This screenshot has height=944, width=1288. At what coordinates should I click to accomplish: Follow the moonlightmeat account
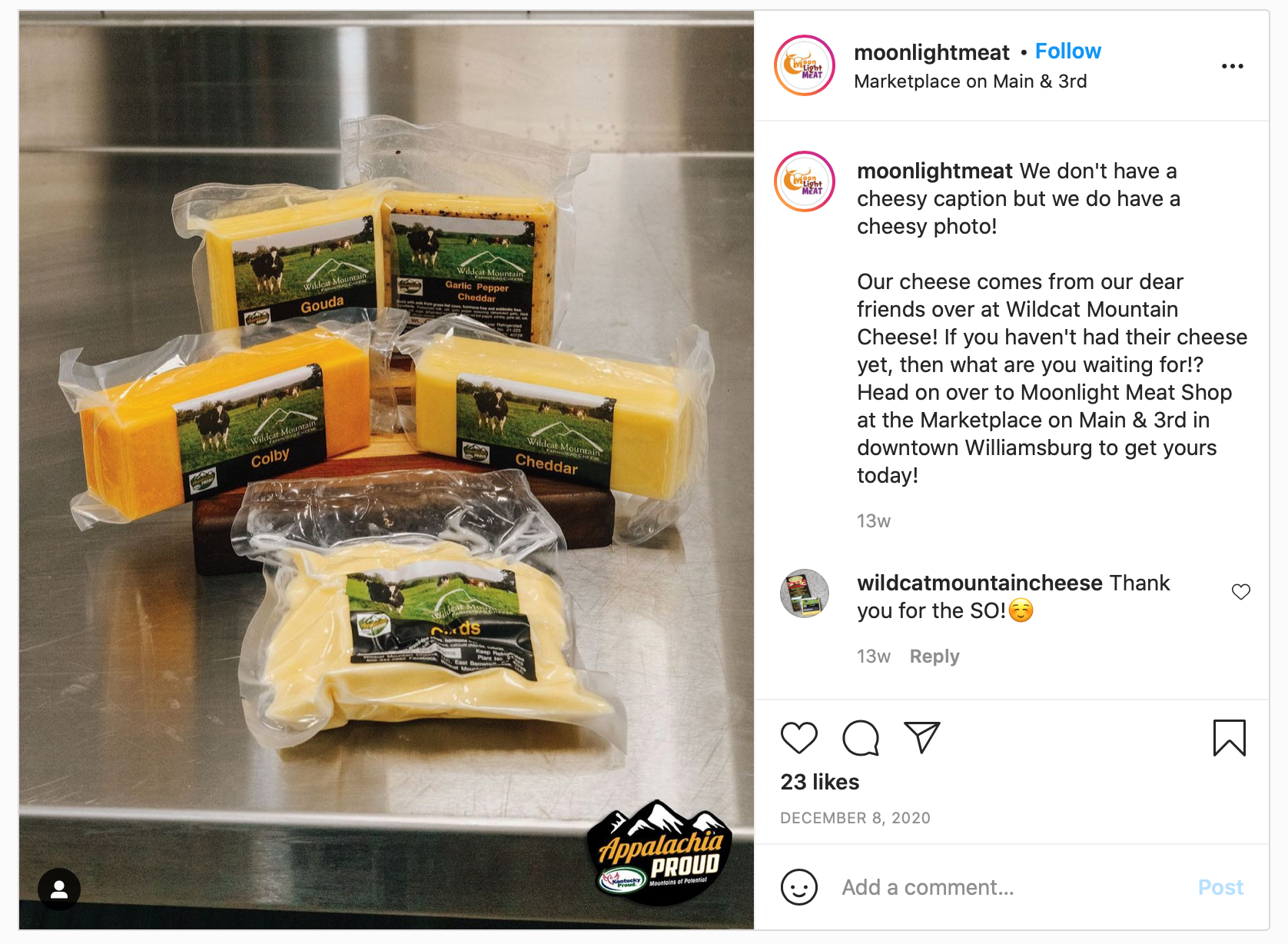(x=1067, y=52)
